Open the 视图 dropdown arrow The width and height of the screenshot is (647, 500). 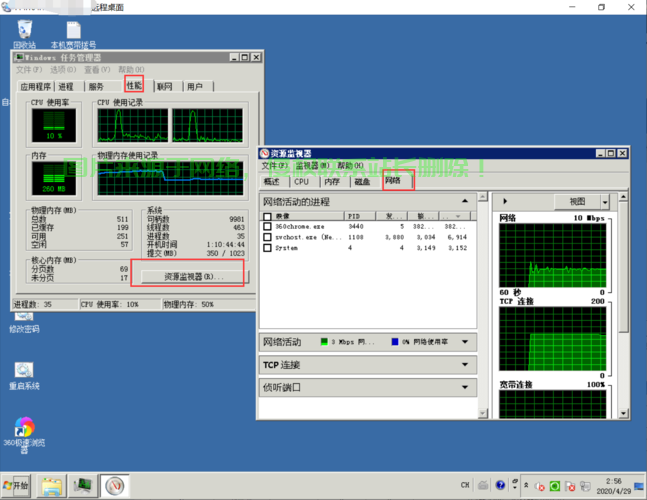click(605, 202)
